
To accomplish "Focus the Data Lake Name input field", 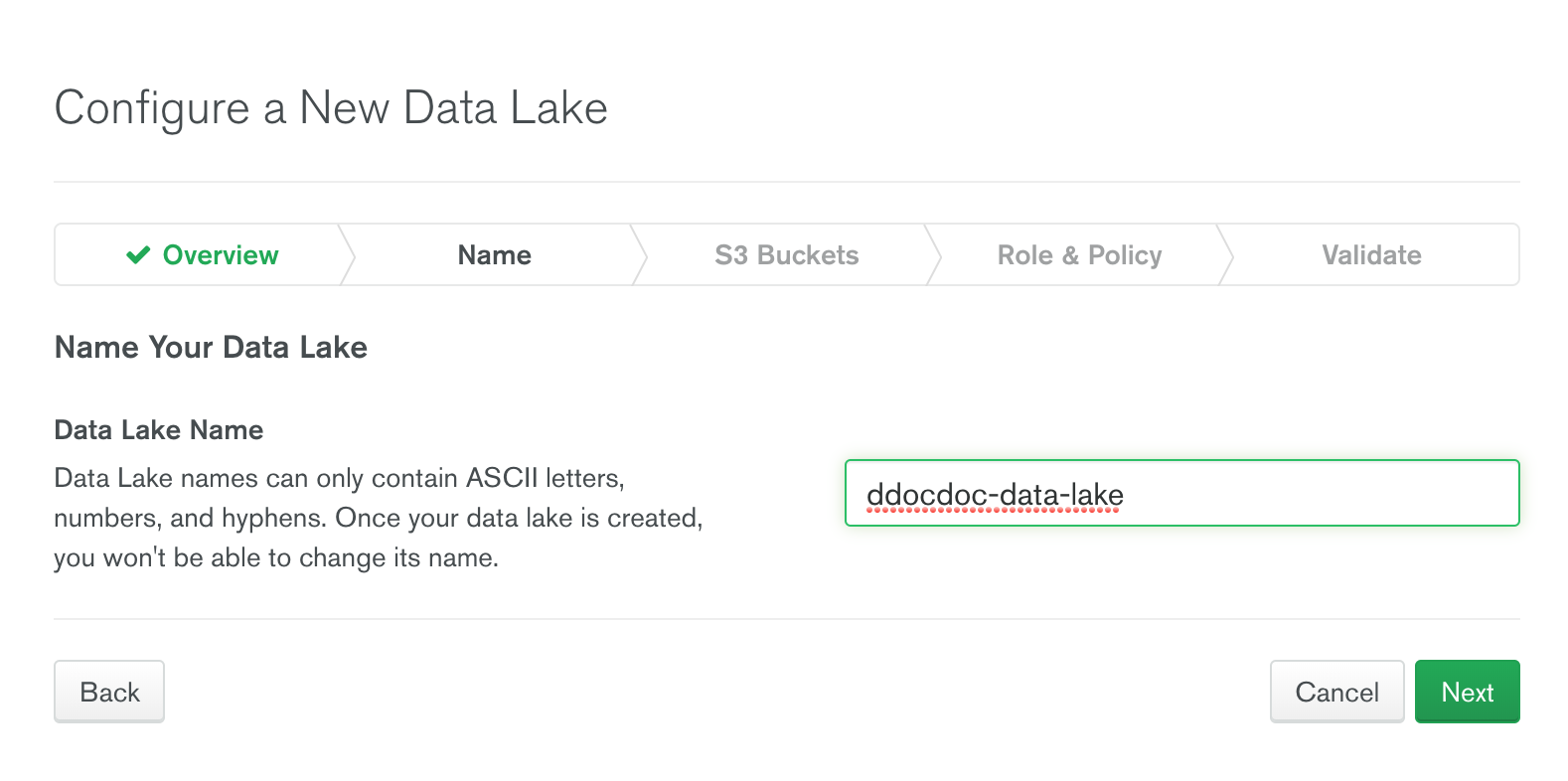I will pos(1181,493).
